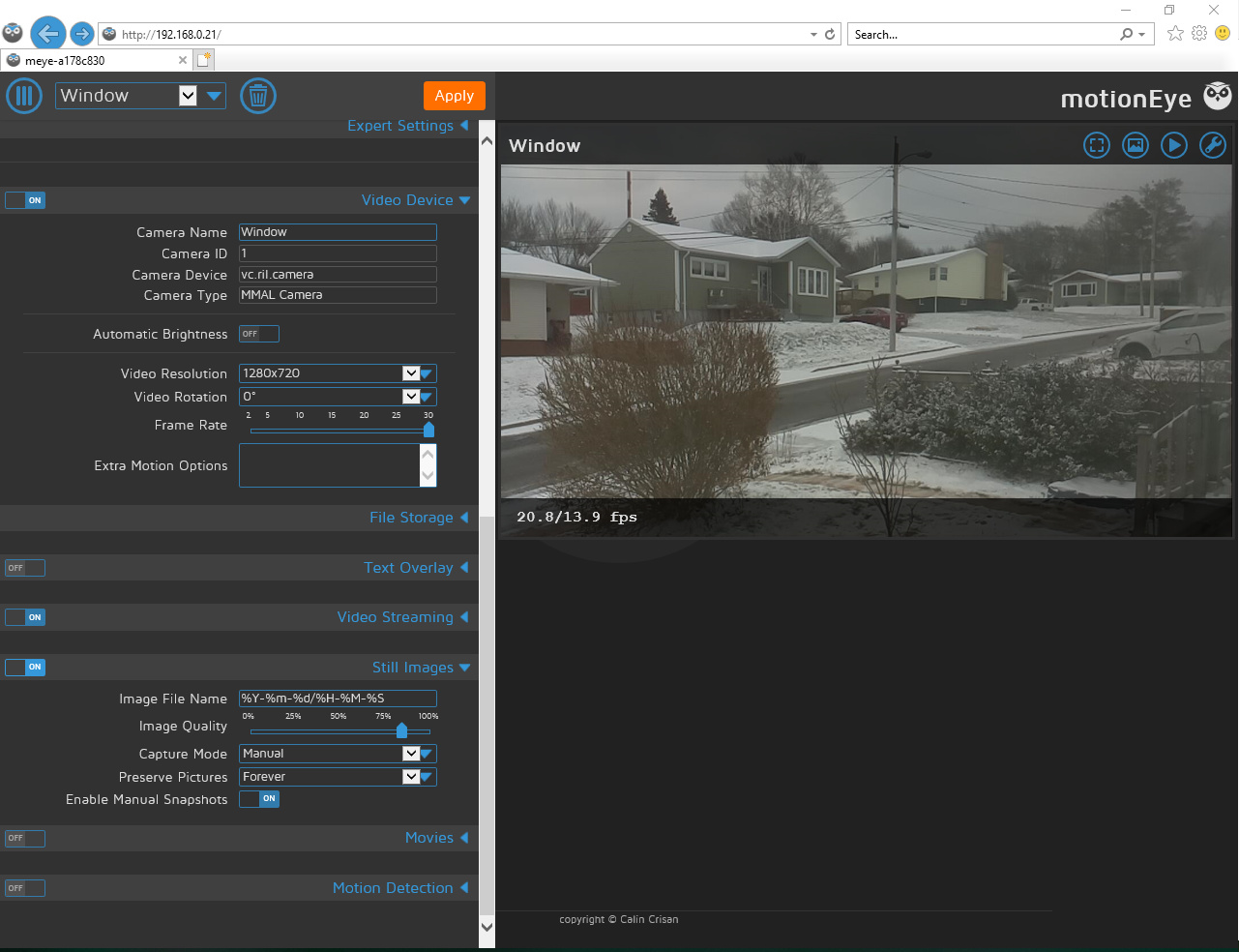The width and height of the screenshot is (1239, 952).
Task: Click the browser back arrow button
Action: click(47, 34)
